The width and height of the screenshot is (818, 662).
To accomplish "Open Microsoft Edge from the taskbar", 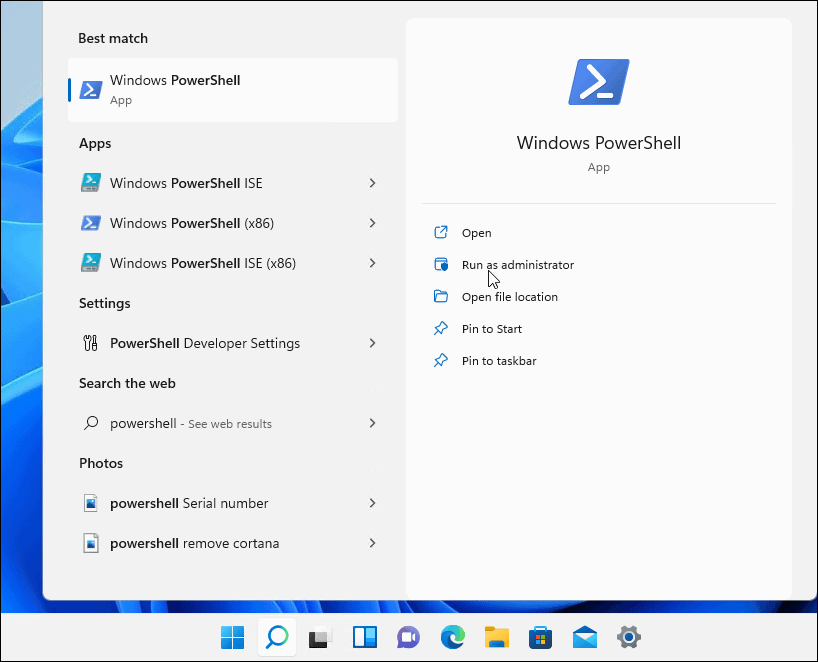I will point(452,637).
